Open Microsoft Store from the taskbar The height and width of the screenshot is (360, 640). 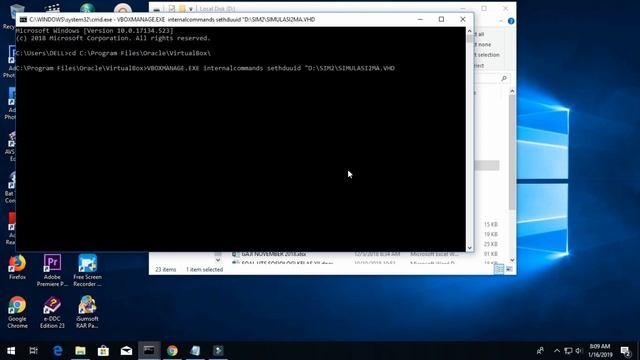103,351
